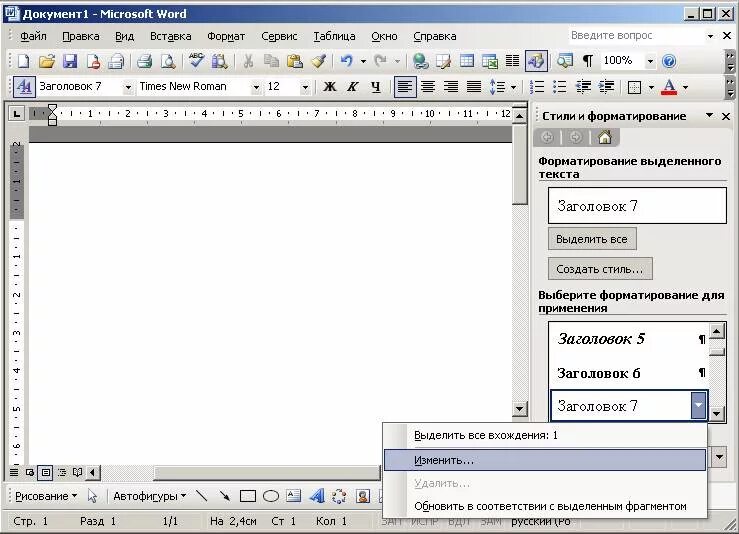Toggle justify alignment button
Image resolution: width=739 pixels, height=534 pixels.
(474, 87)
